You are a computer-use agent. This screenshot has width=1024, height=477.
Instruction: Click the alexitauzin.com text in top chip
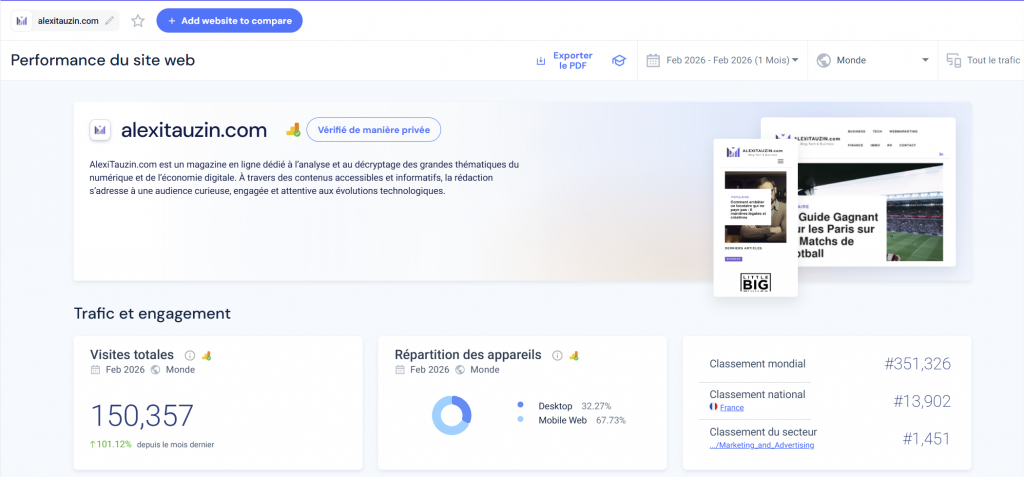tap(68, 21)
